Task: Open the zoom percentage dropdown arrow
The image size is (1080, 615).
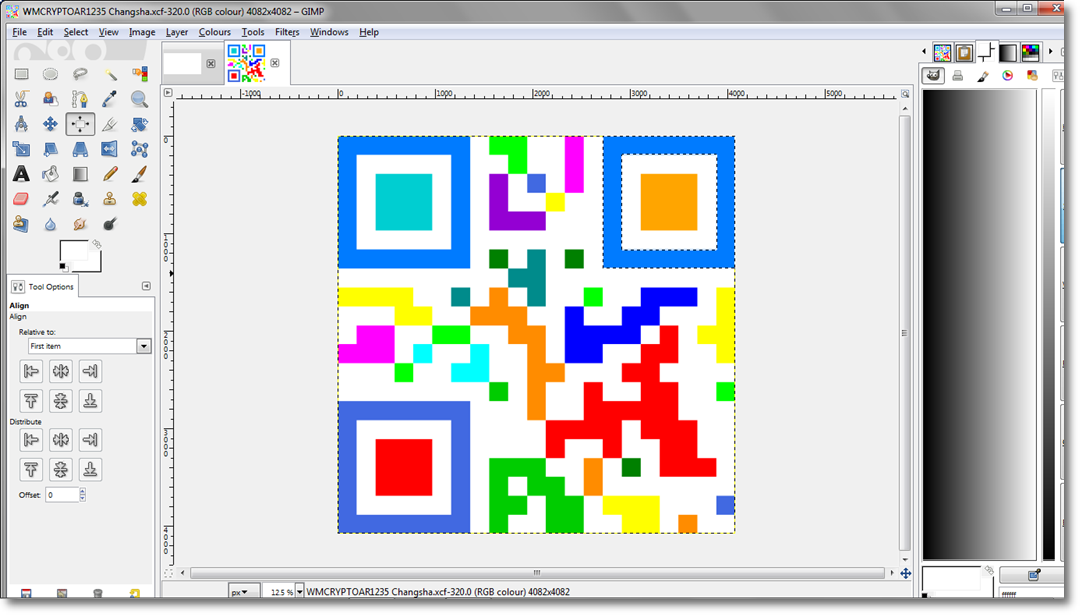Action: click(300, 592)
